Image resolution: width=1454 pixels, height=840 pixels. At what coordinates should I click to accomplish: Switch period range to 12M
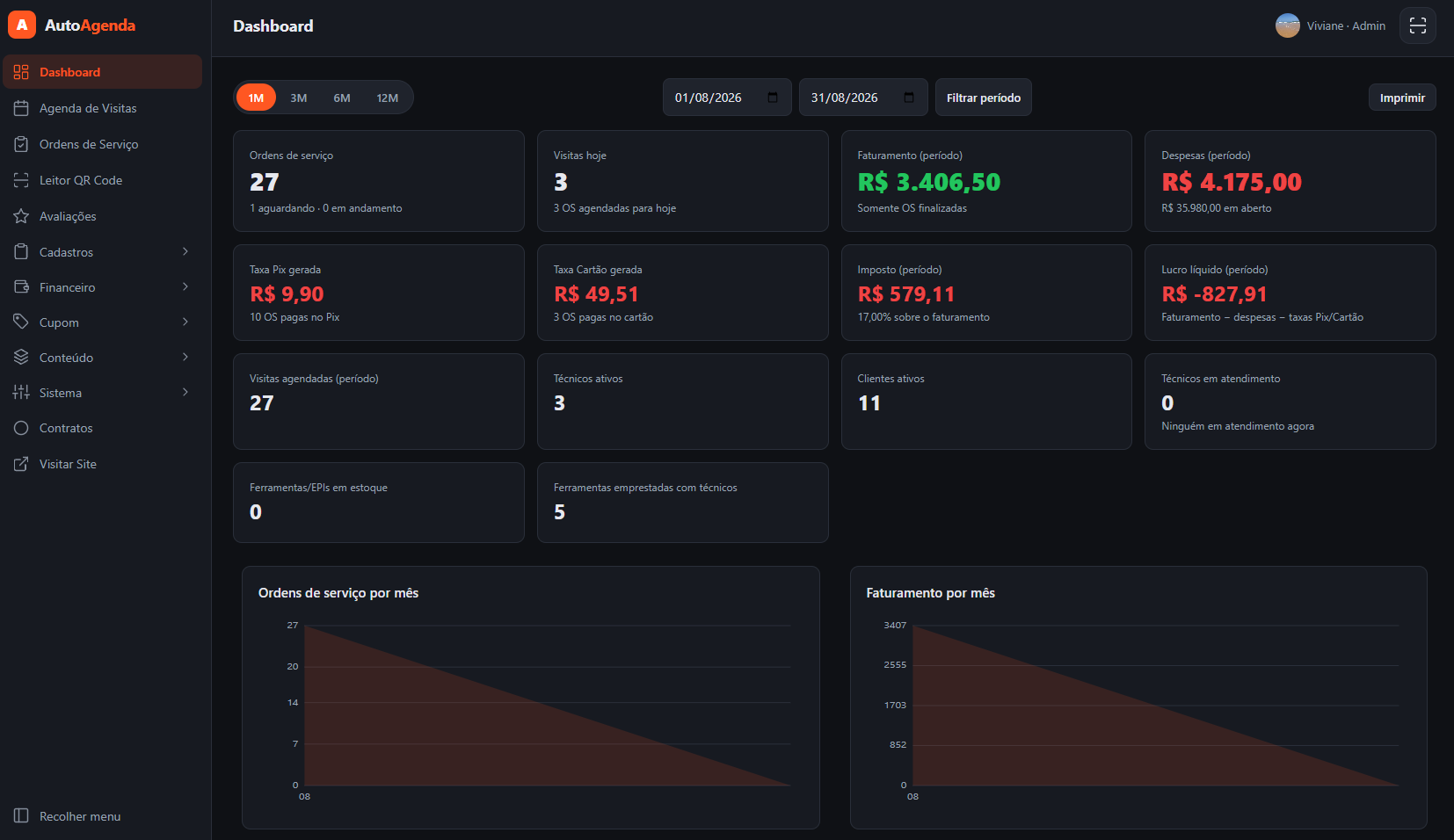[x=388, y=98]
